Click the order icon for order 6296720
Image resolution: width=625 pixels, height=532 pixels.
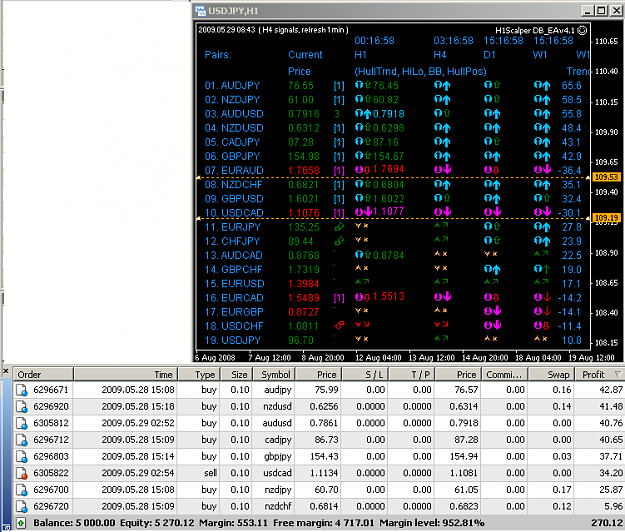(x=22, y=506)
